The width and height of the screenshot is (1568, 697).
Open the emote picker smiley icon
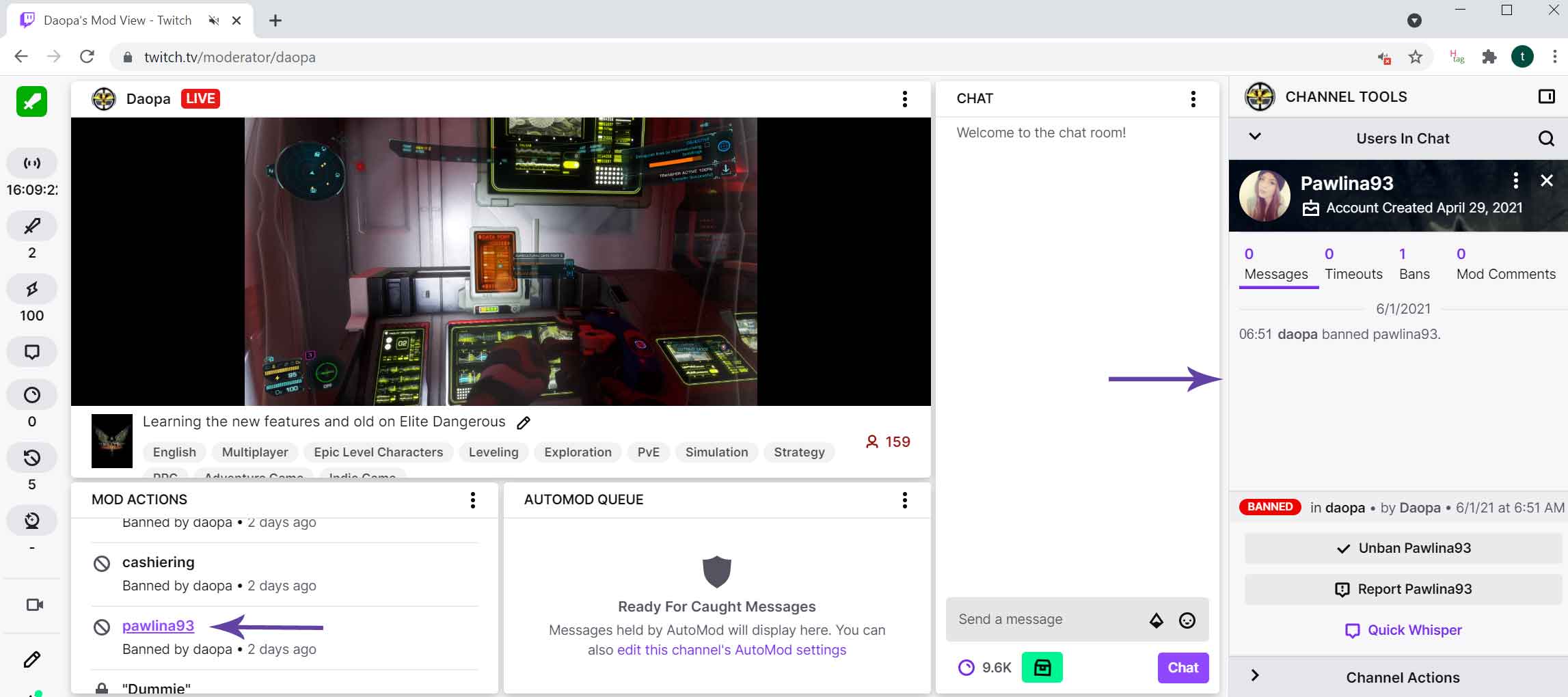click(x=1187, y=620)
